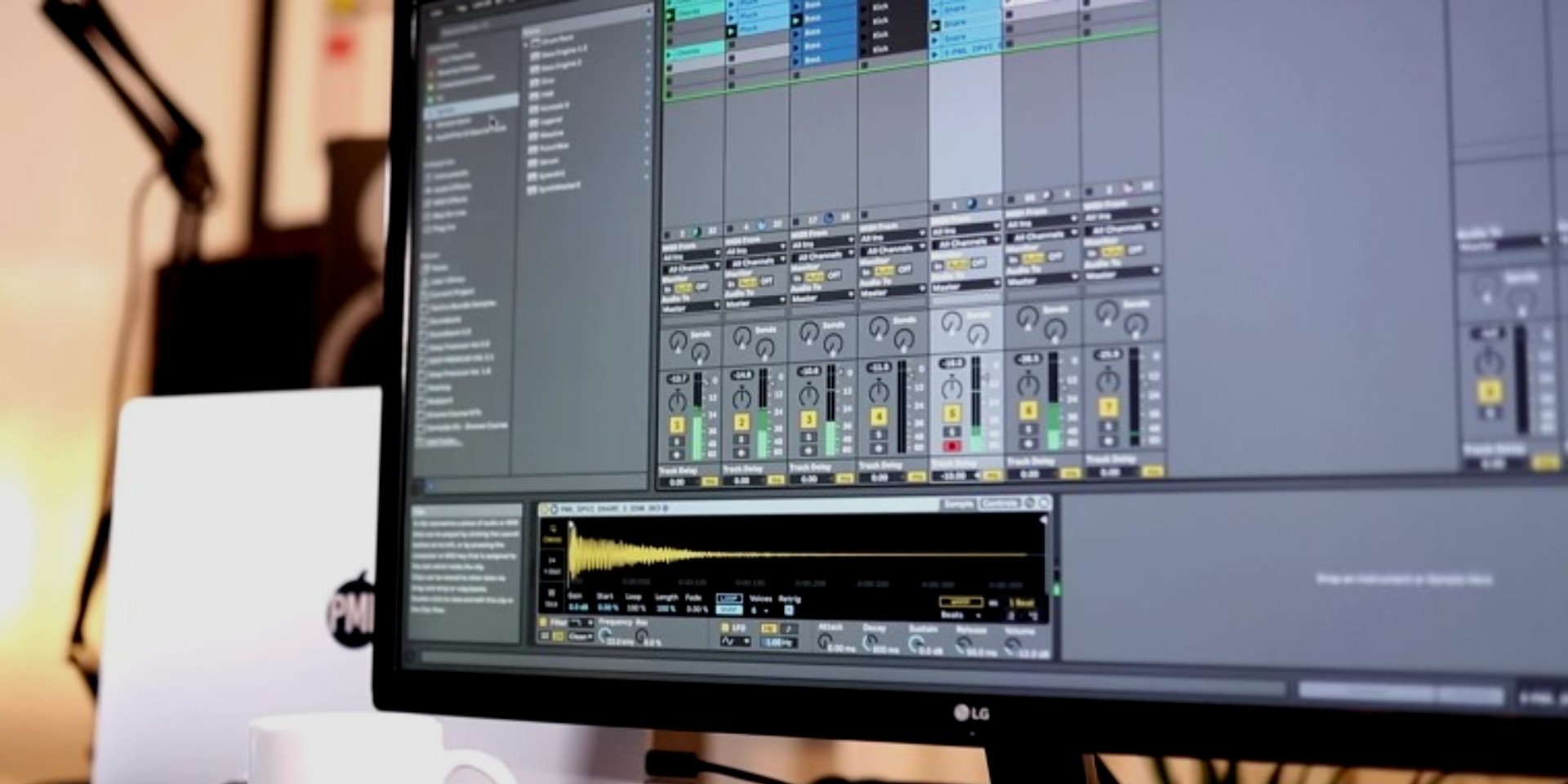Image resolution: width=1568 pixels, height=784 pixels.
Task: Switch to the Controls tab in Simpler
Action: click(1000, 503)
